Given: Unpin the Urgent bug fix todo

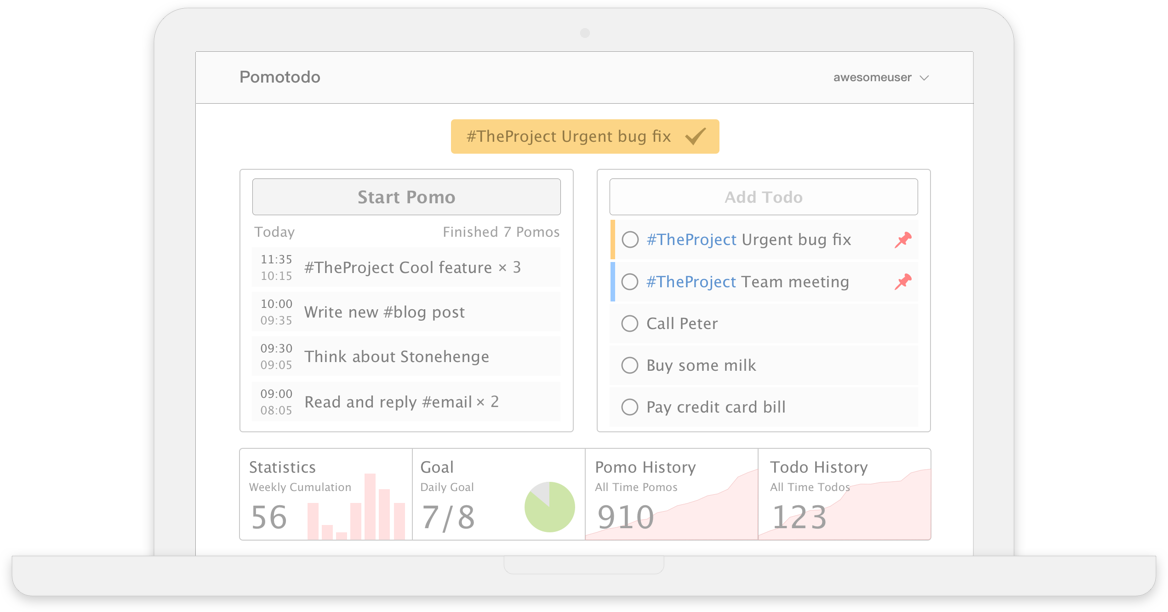Looking at the screenshot, I should click(x=903, y=240).
